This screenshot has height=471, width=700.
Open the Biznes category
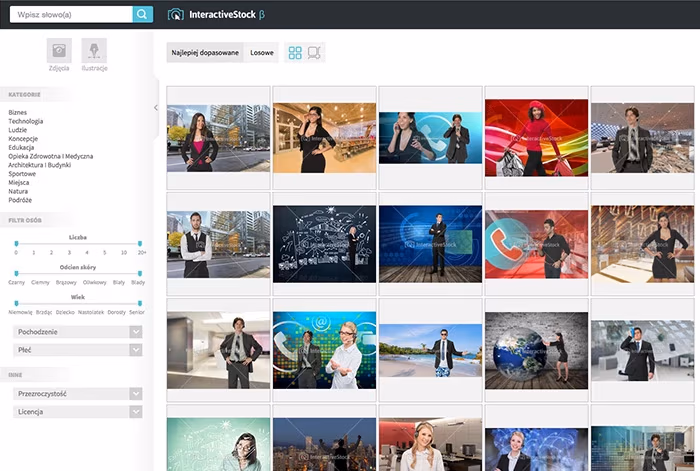tap(17, 113)
